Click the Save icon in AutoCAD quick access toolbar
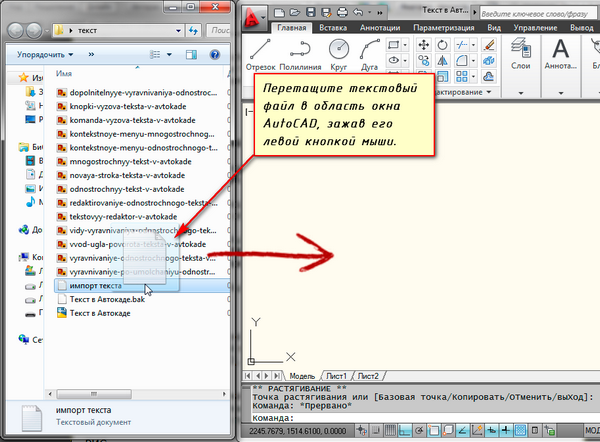The width and height of the screenshot is (600, 442). point(310,13)
